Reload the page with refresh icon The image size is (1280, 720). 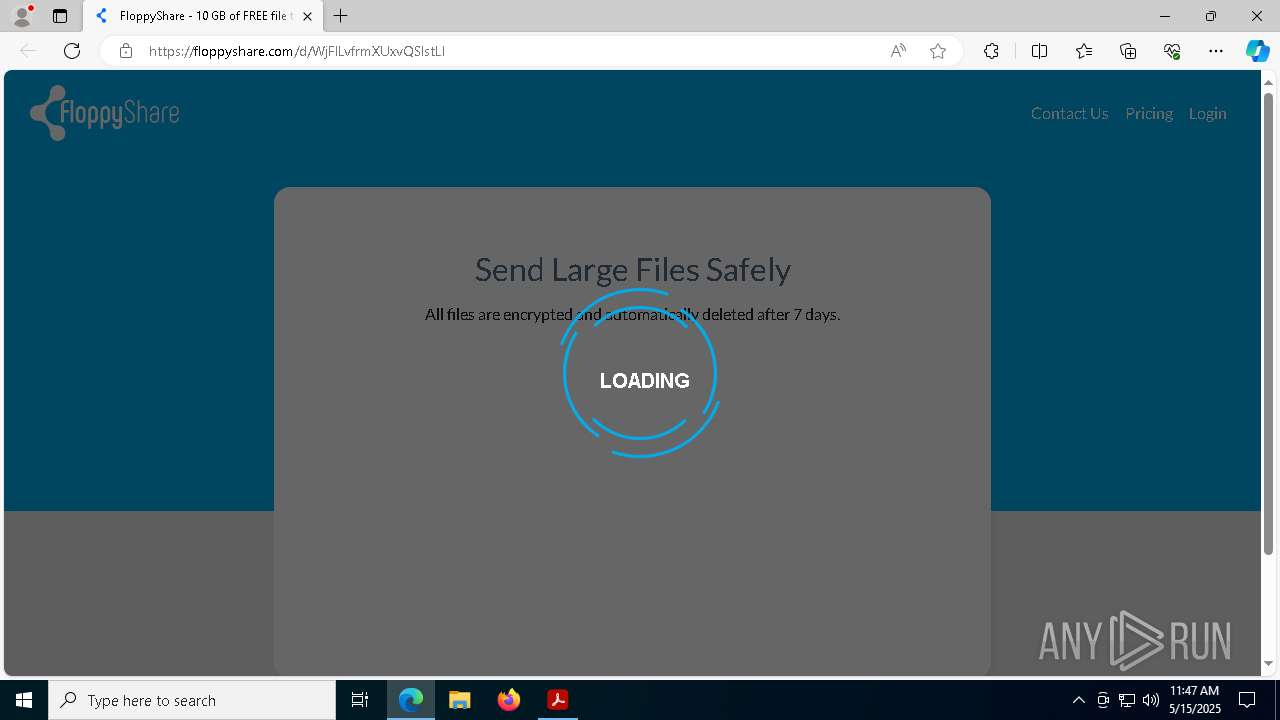tap(72, 51)
